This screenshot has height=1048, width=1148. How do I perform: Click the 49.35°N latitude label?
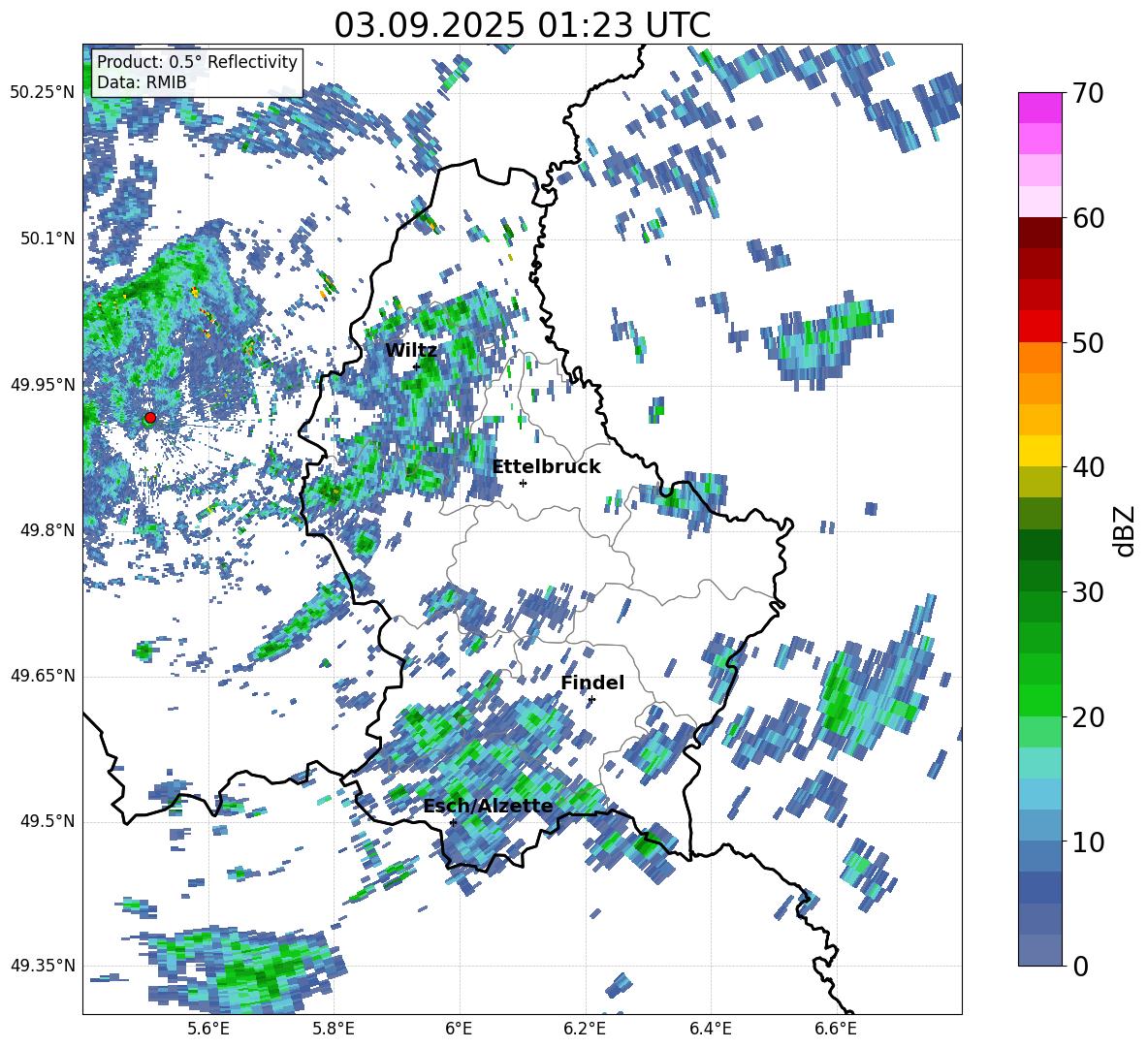point(43,966)
